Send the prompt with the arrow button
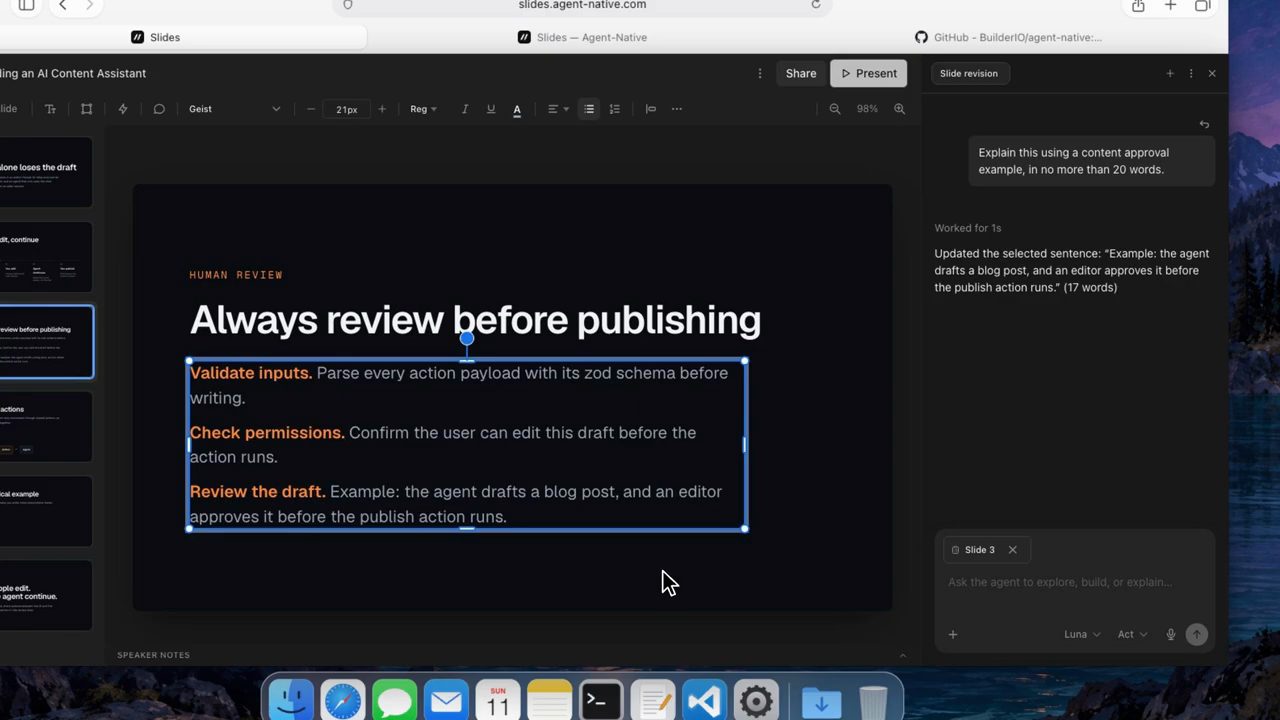 tap(1196, 634)
